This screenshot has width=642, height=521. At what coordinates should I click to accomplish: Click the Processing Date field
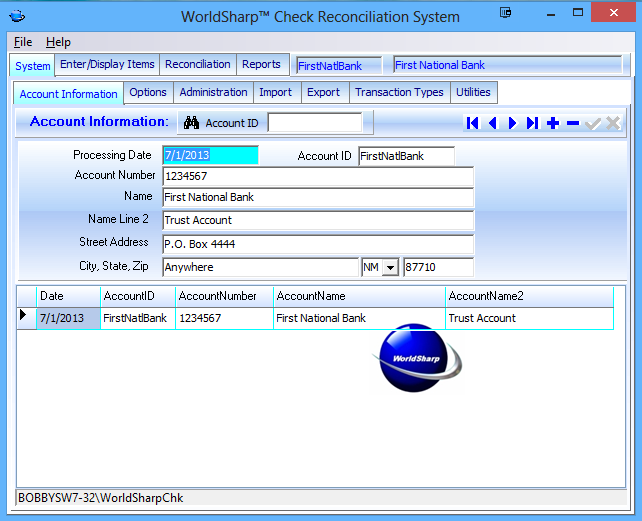point(210,156)
